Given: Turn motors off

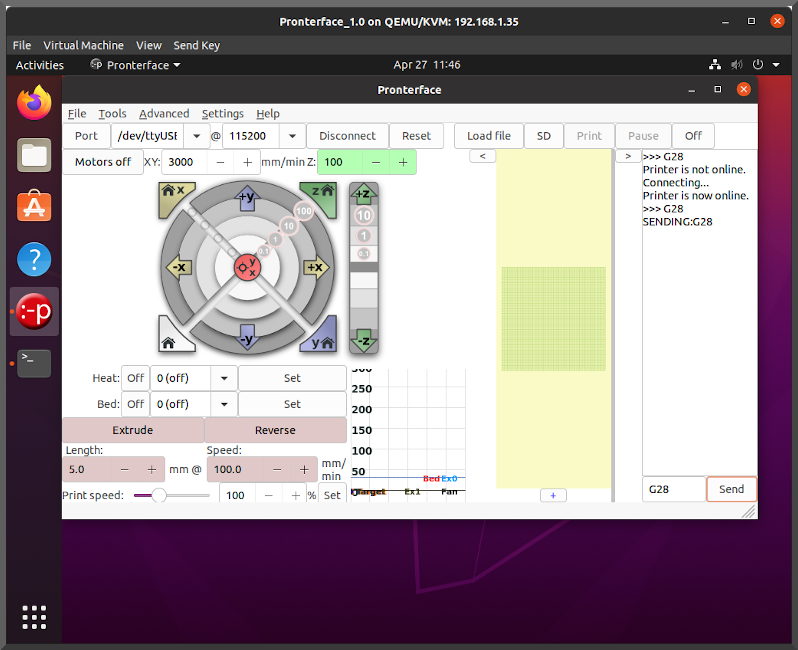Looking at the screenshot, I should (x=103, y=162).
